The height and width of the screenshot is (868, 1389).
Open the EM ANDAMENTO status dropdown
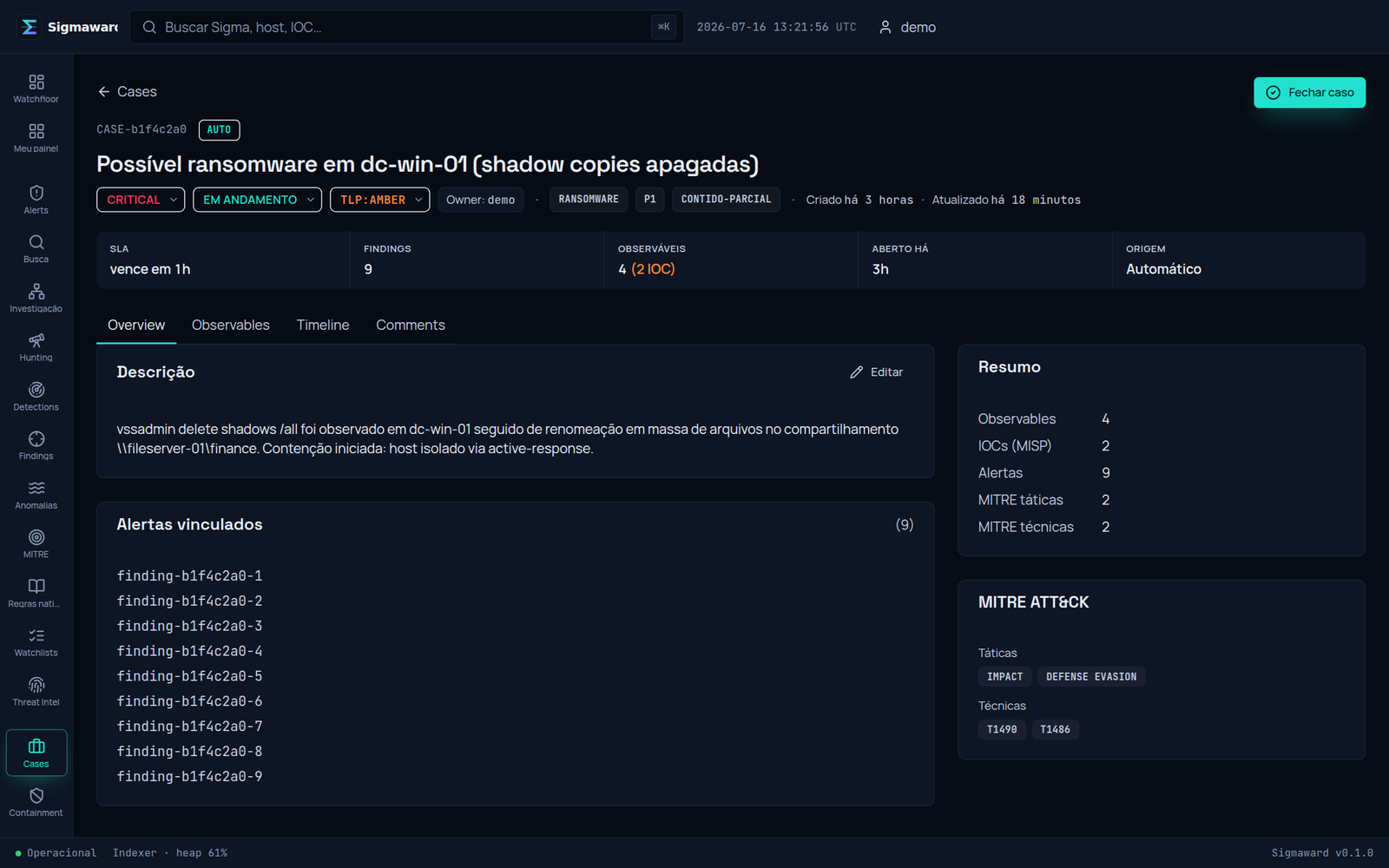click(257, 200)
